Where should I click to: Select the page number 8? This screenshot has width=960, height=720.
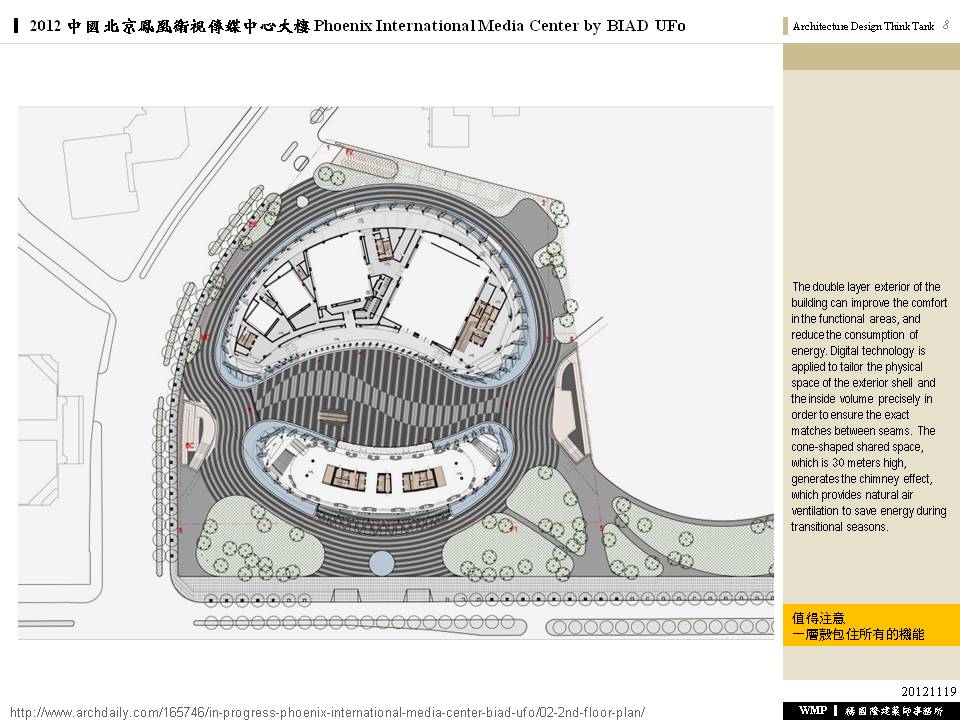pyautogui.click(x=945, y=27)
